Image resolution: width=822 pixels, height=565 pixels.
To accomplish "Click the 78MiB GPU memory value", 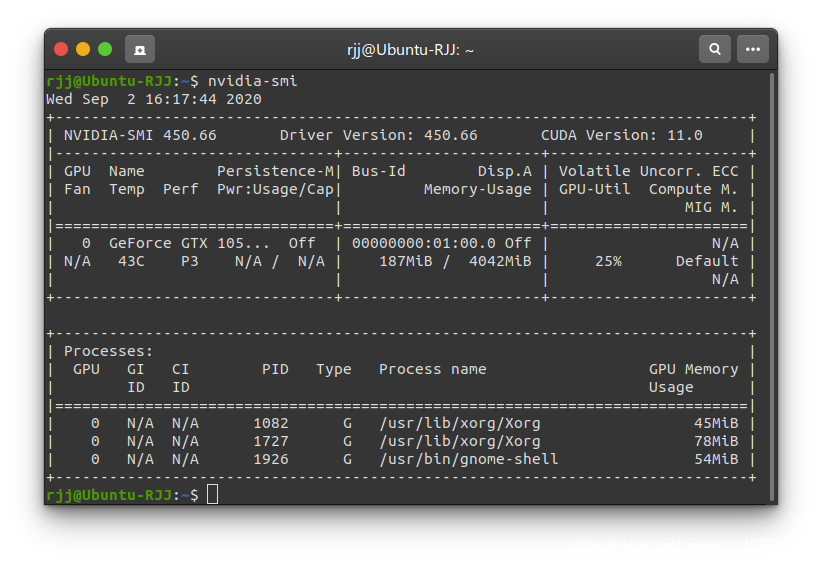I will click(x=716, y=441).
